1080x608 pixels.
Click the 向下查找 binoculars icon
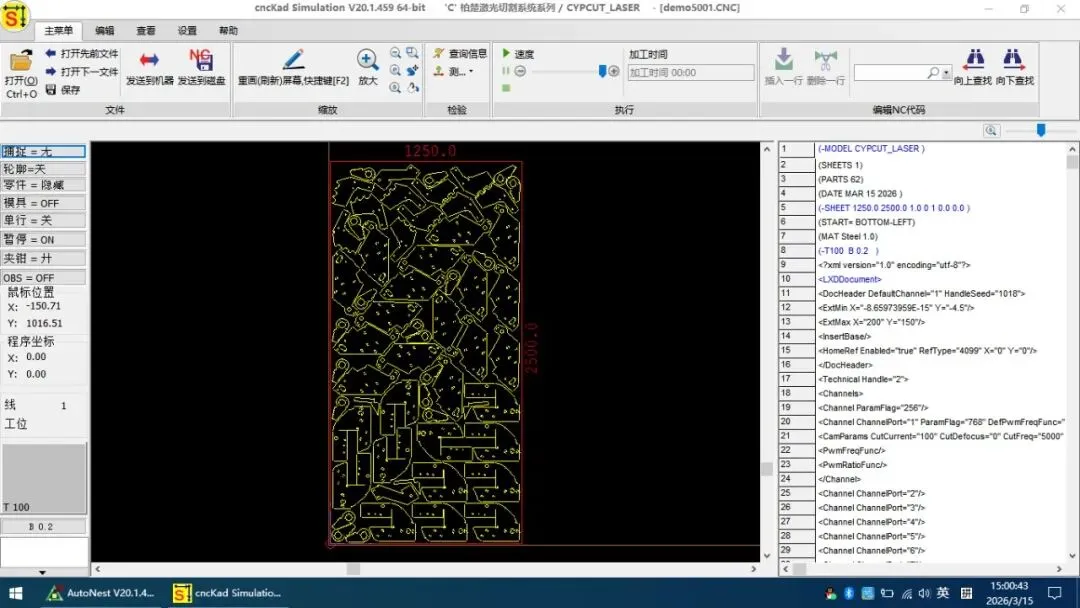[1014, 59]
